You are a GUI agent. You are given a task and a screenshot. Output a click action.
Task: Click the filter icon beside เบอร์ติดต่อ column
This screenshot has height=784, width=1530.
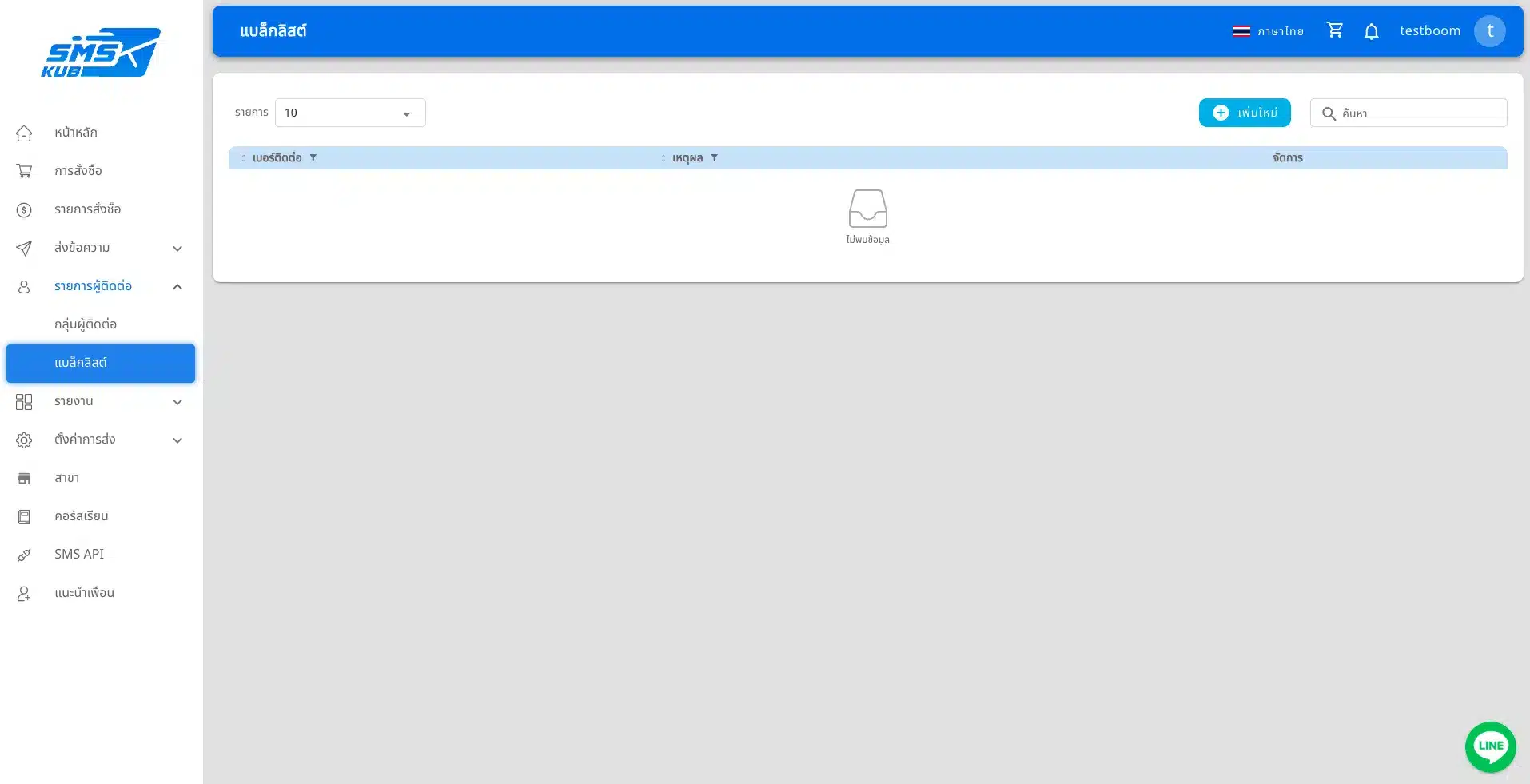[313, 158]
